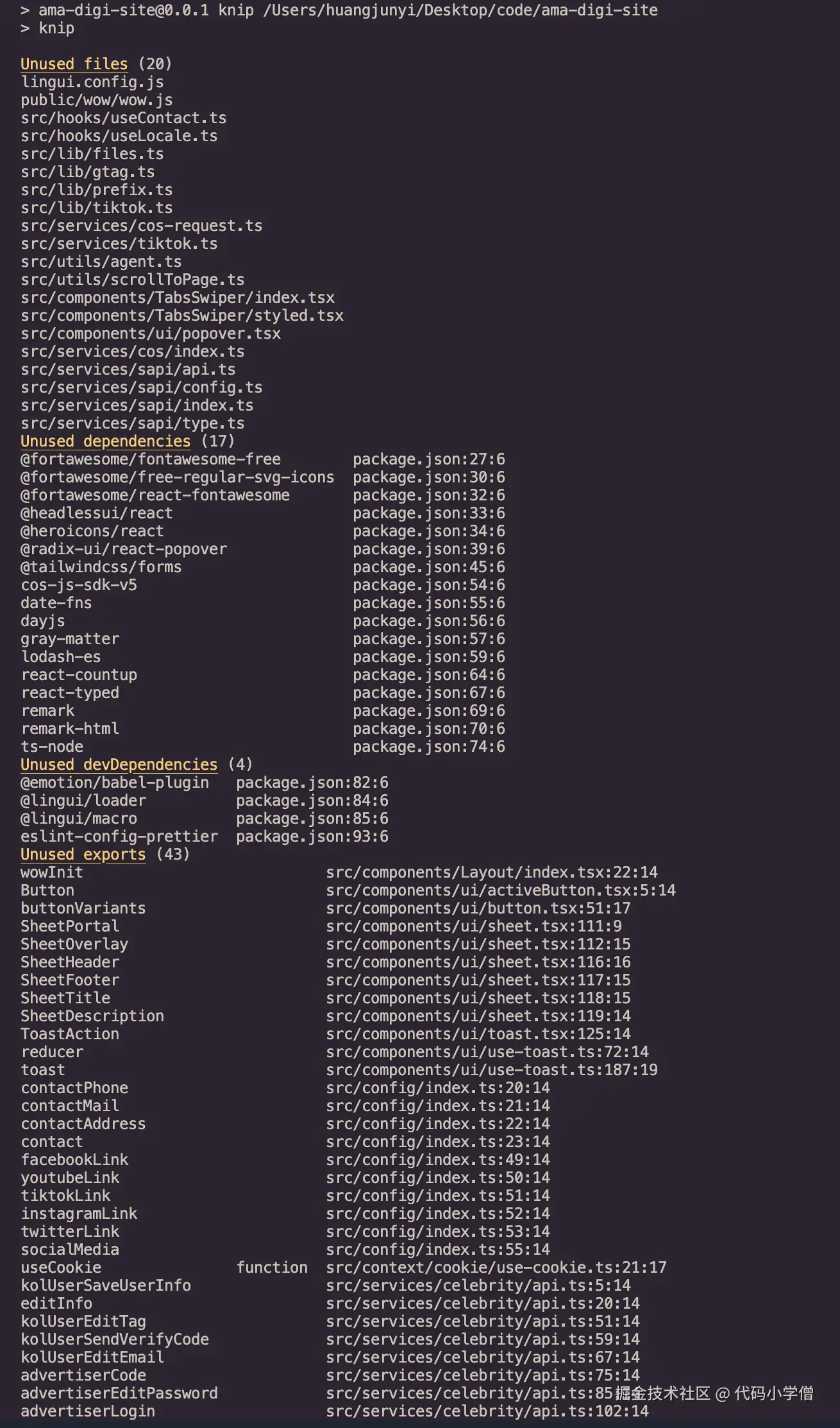Open src/context/cookie/use-cookie.ts:21:17 location
This screenshot has width=840, height=1428.
[x=496, y=1268]
